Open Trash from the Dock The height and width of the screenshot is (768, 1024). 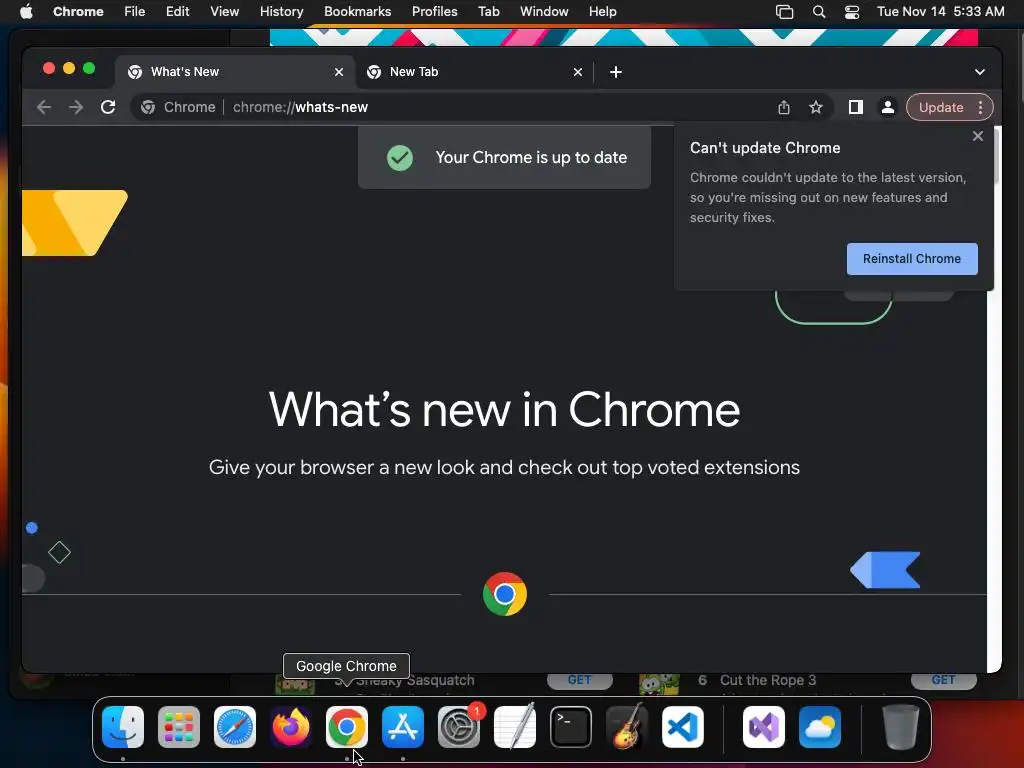pyautogui.click(x=901, y=727)
